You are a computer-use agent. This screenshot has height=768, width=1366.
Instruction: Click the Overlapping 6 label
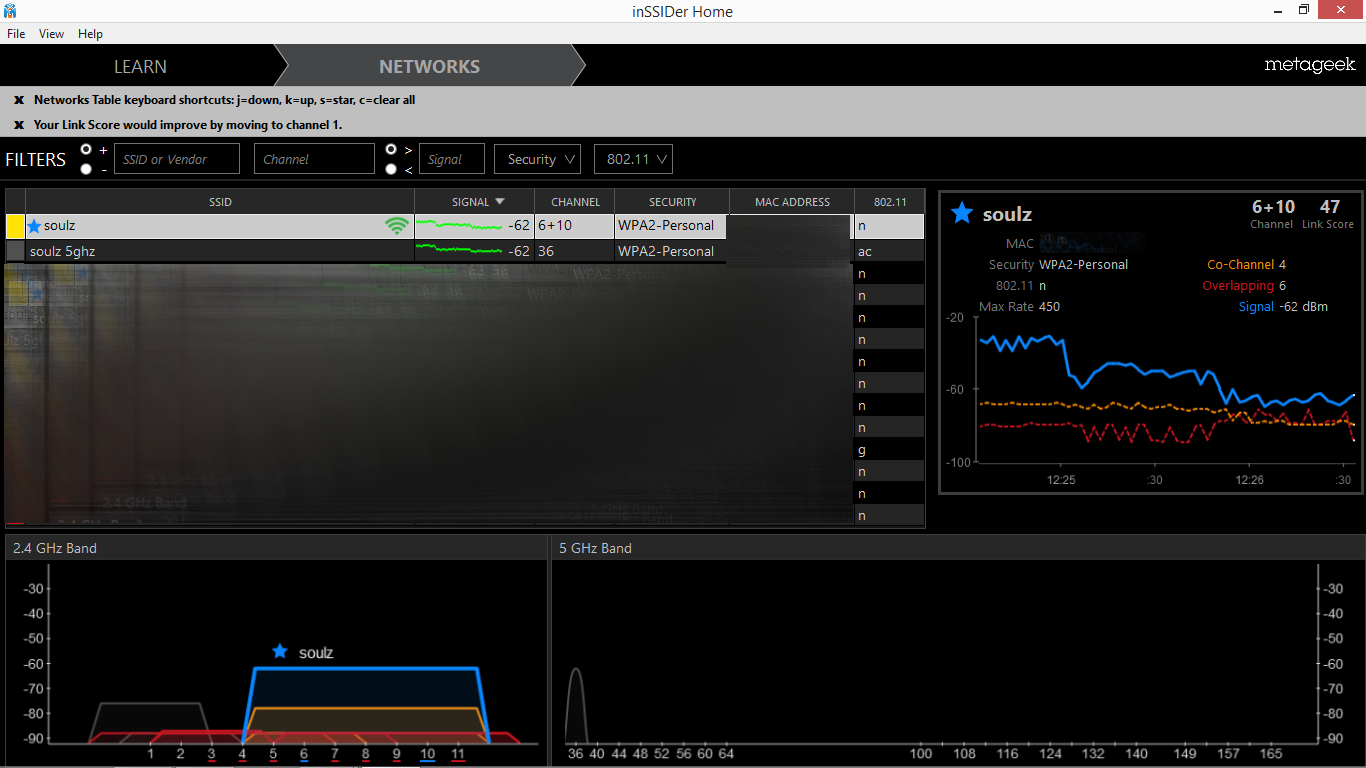[x=1244, y=286]
